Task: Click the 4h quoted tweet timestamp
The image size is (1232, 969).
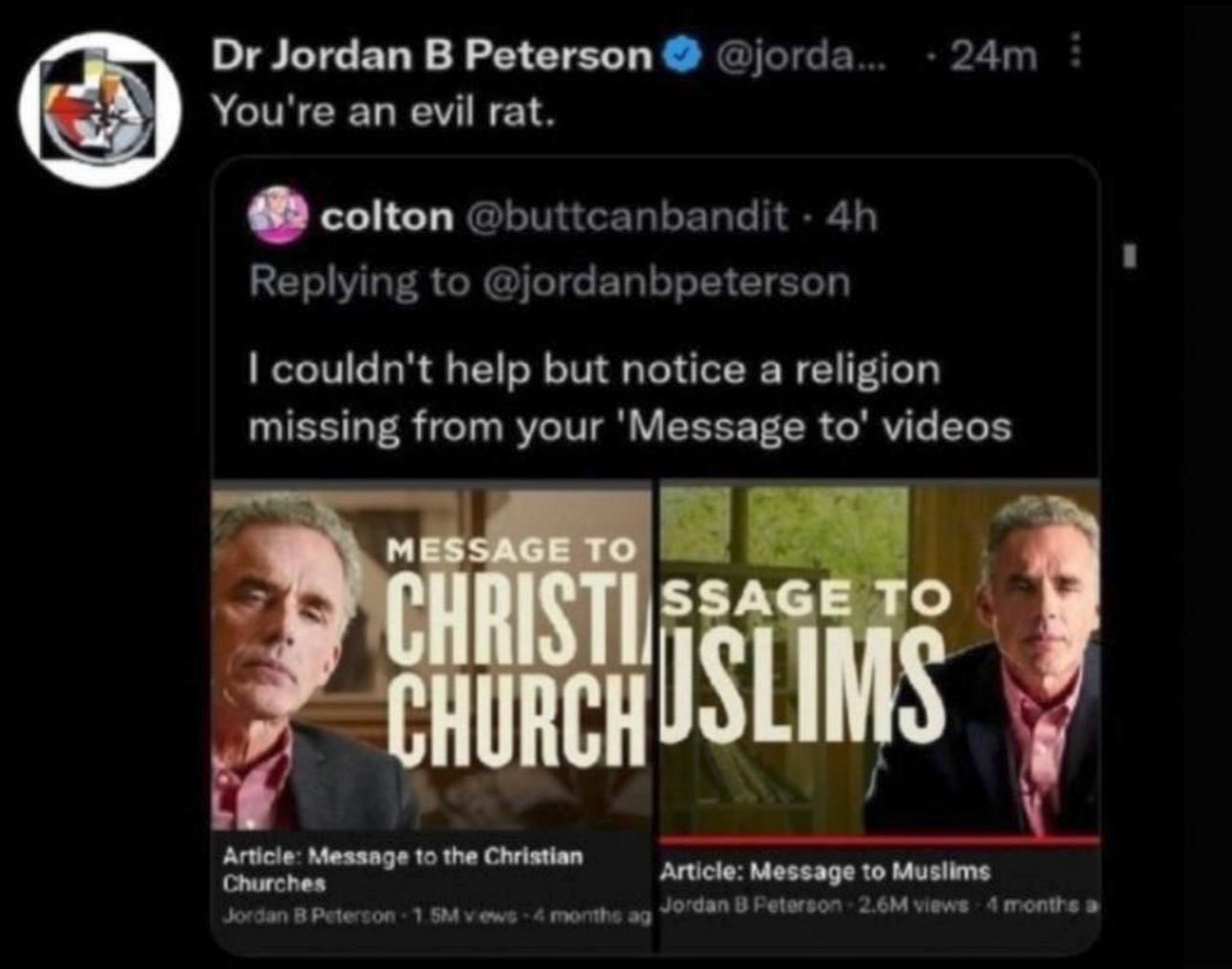Action: click(849, 218)
